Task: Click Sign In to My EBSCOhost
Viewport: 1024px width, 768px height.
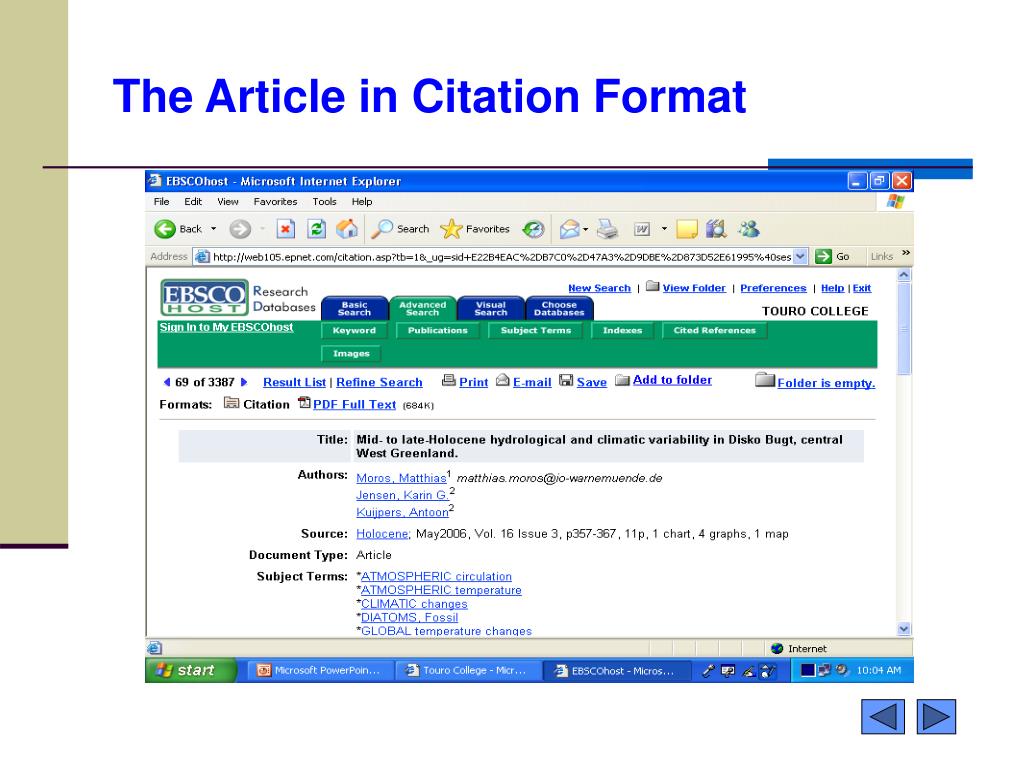Action: pyautogui.click(x=227, y=327)
